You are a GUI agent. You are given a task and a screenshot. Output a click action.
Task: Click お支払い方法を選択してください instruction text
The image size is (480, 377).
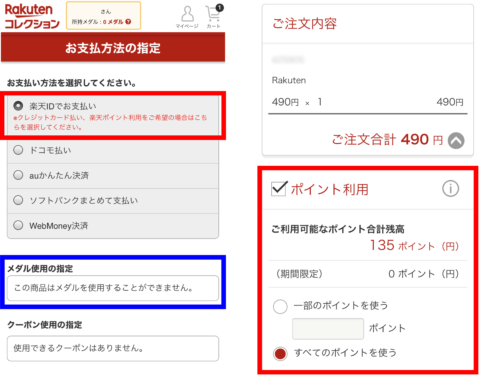click(71, 83)
